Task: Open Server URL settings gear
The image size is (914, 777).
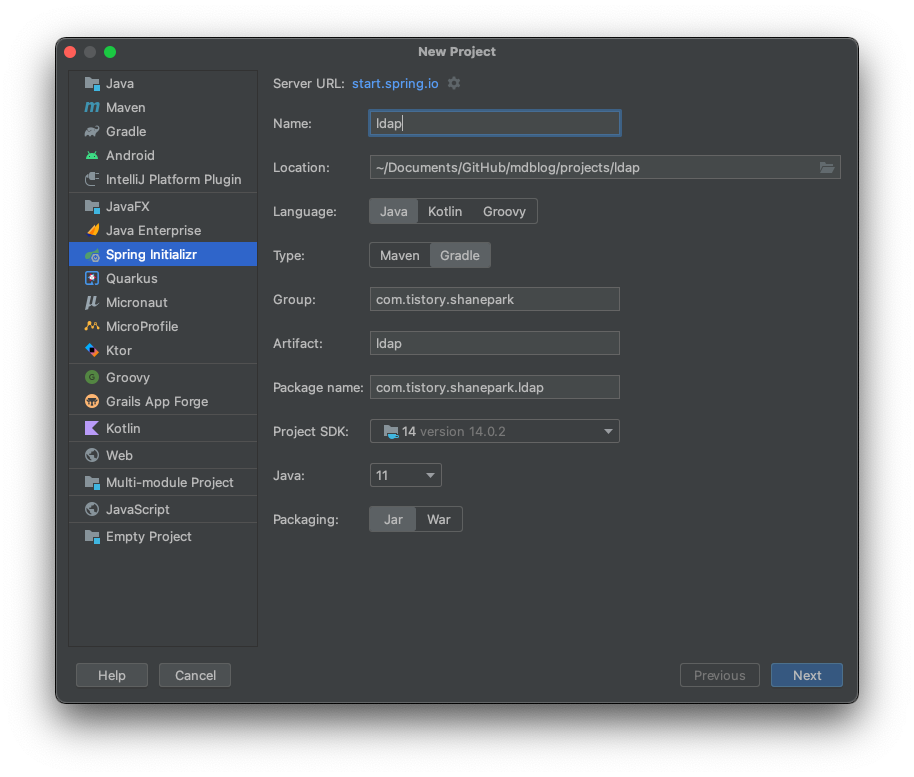Action: pyautogui.click(x=454, y=83)
